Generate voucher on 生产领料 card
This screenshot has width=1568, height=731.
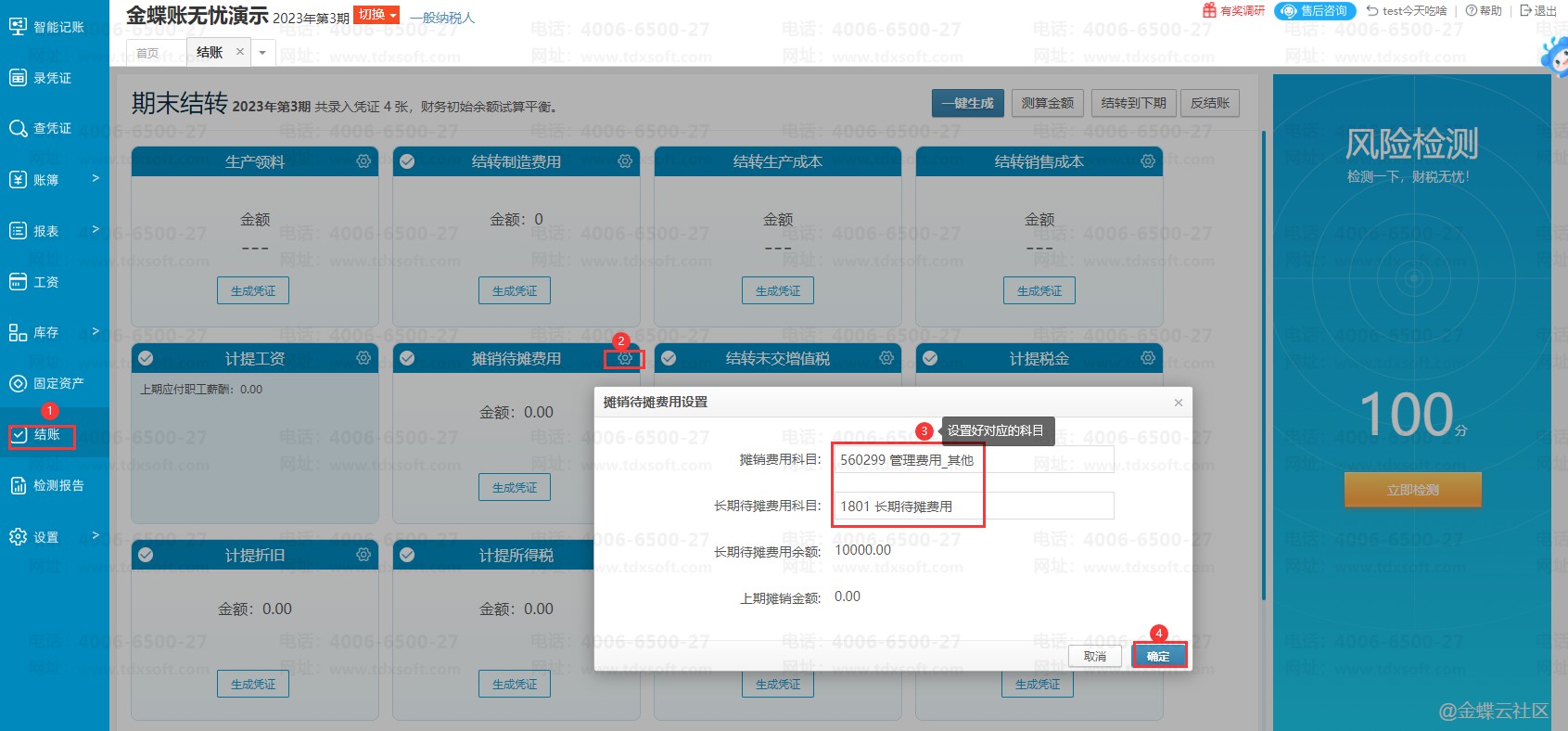pyautogui.click(x=253, y=290)
